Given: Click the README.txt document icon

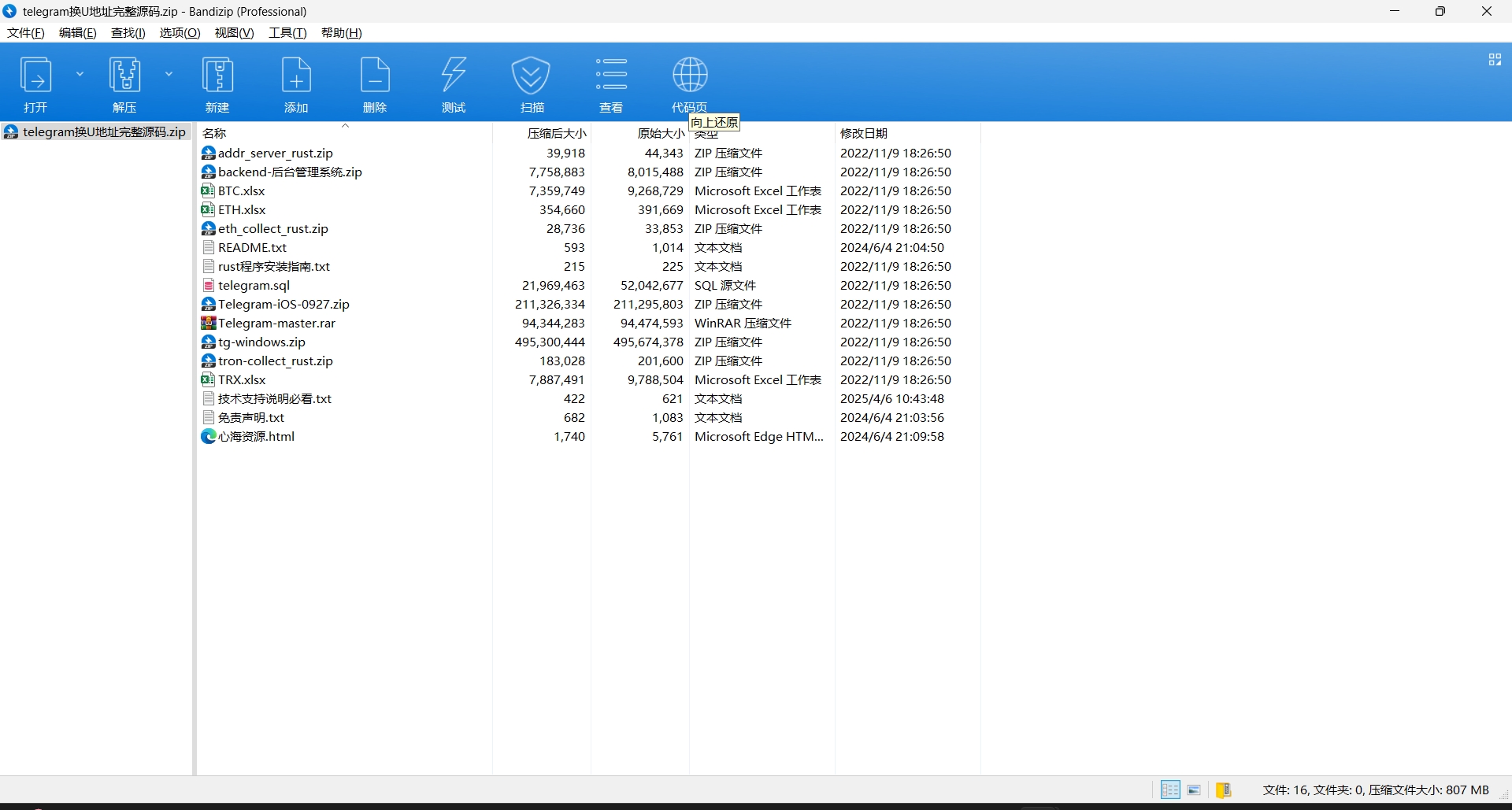Looking at the screenshot, I should 209,247.
